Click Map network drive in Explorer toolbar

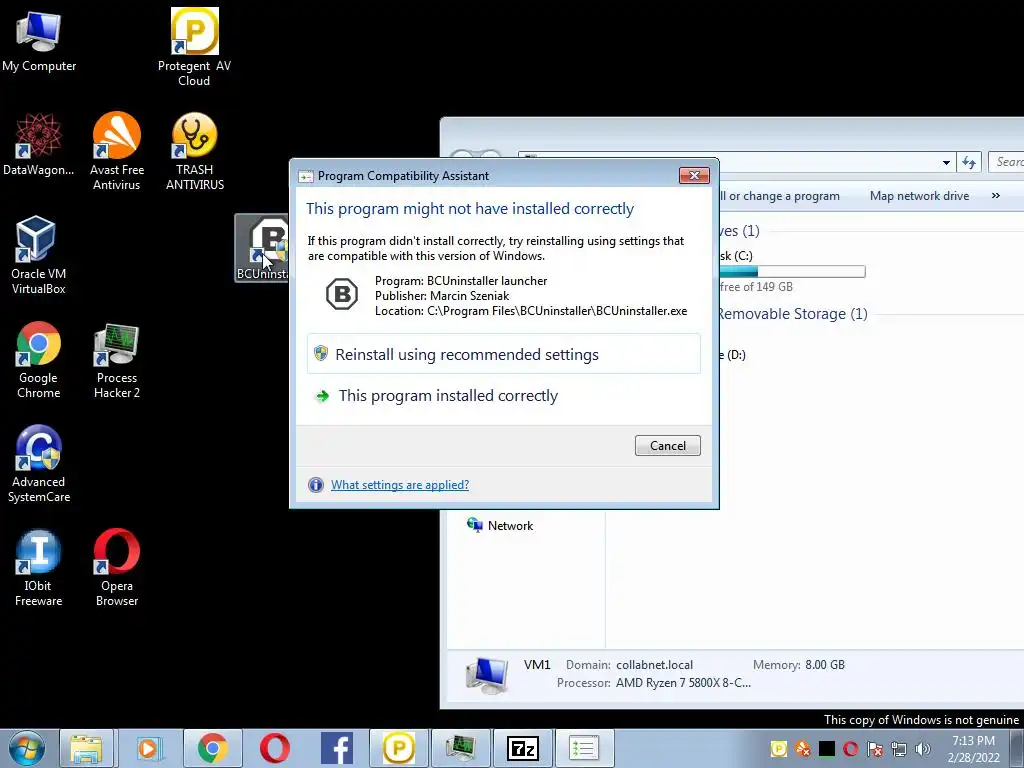pyautogui.click(x=919, y=196)
